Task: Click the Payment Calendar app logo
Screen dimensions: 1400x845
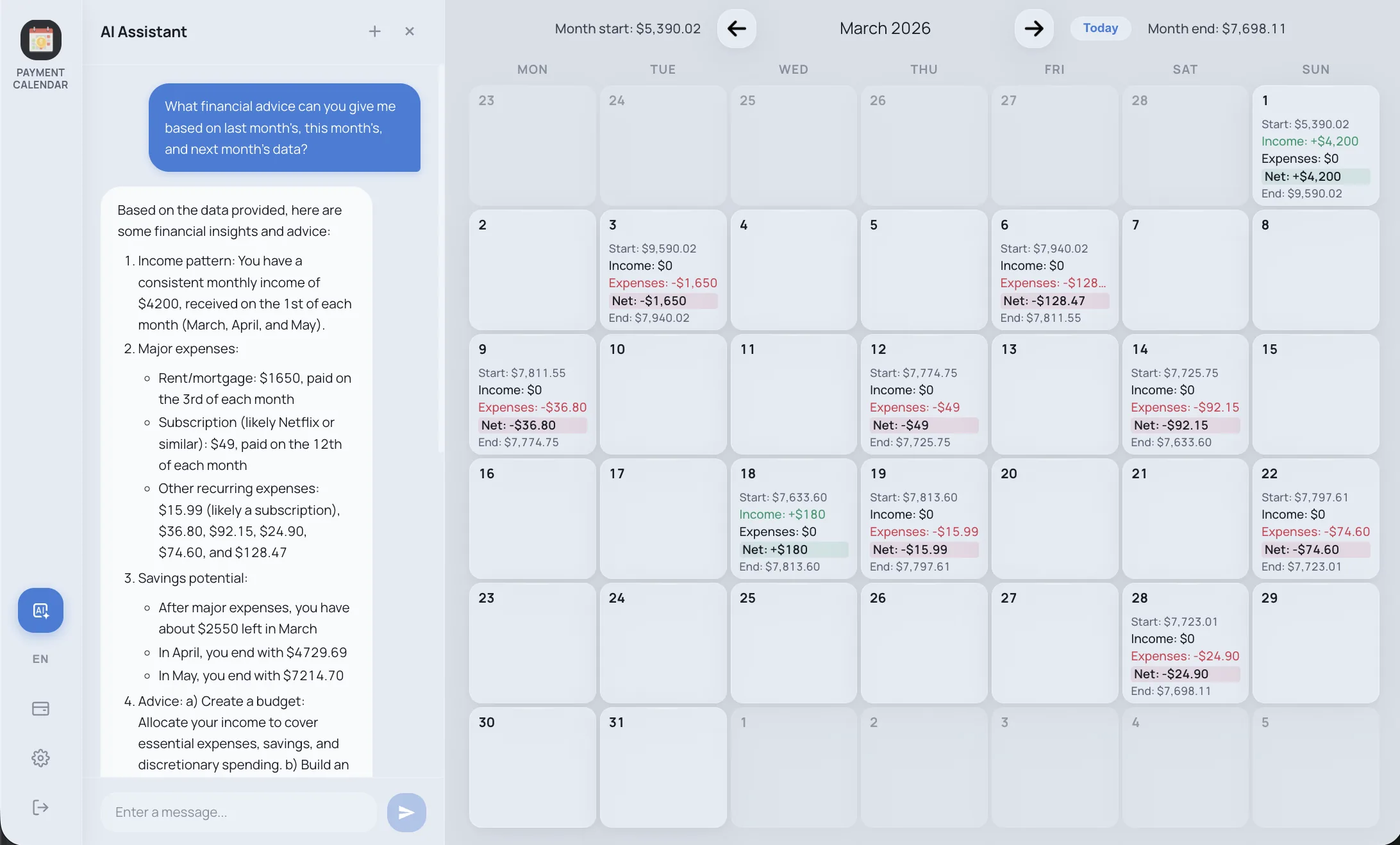Action: (40, 40)
